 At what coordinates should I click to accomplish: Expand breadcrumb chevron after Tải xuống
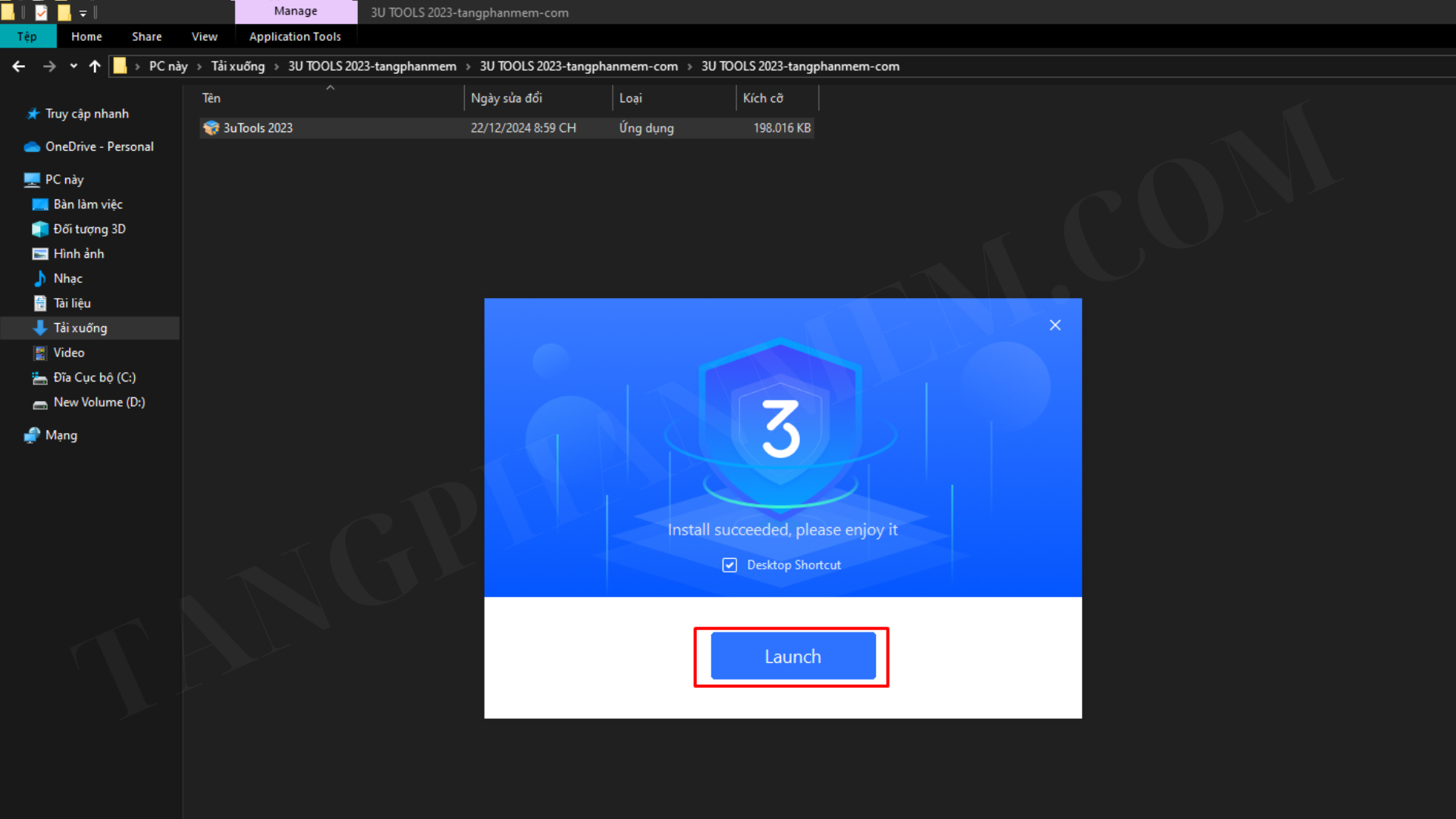tap(277, 67)
